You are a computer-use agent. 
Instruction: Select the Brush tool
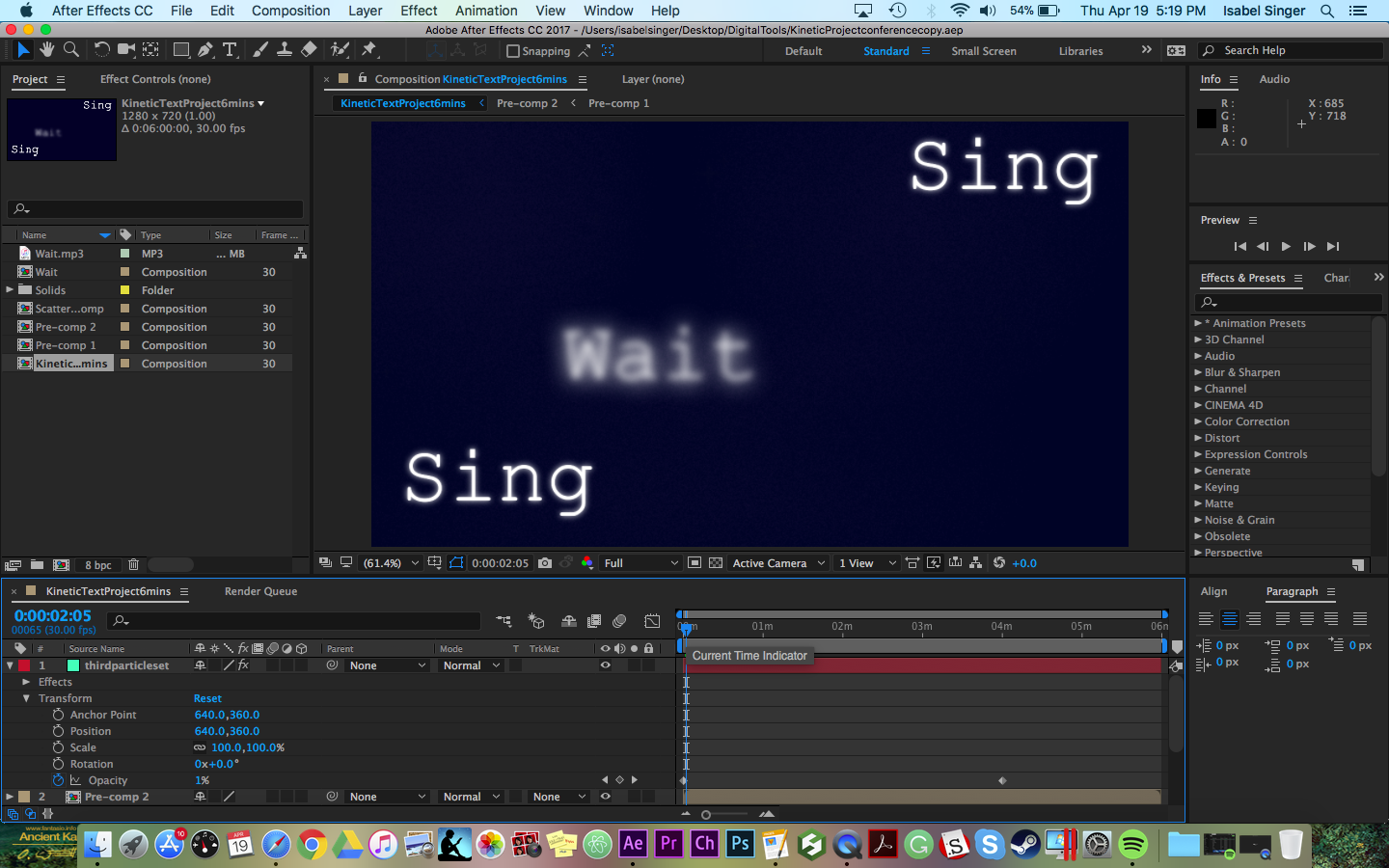(x=260, y=50)
